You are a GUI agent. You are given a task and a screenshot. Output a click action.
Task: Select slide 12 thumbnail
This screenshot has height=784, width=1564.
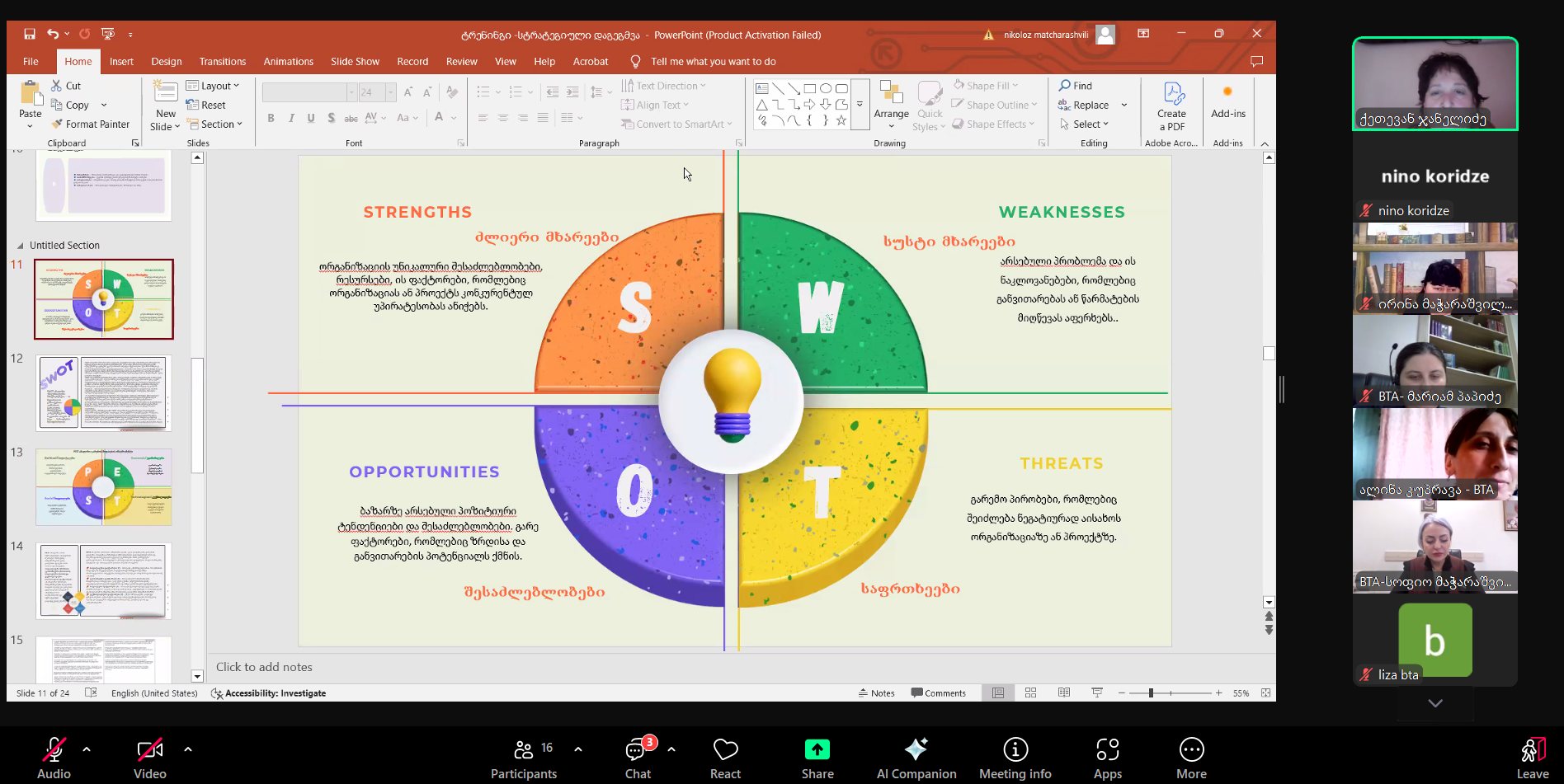104,393
